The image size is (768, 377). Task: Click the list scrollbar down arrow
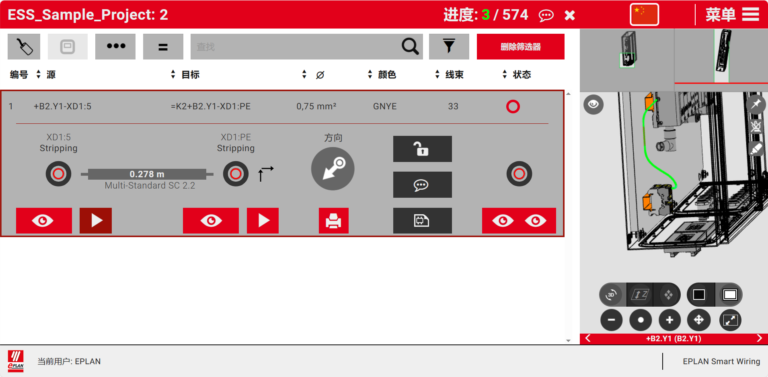tap(568, 340)
